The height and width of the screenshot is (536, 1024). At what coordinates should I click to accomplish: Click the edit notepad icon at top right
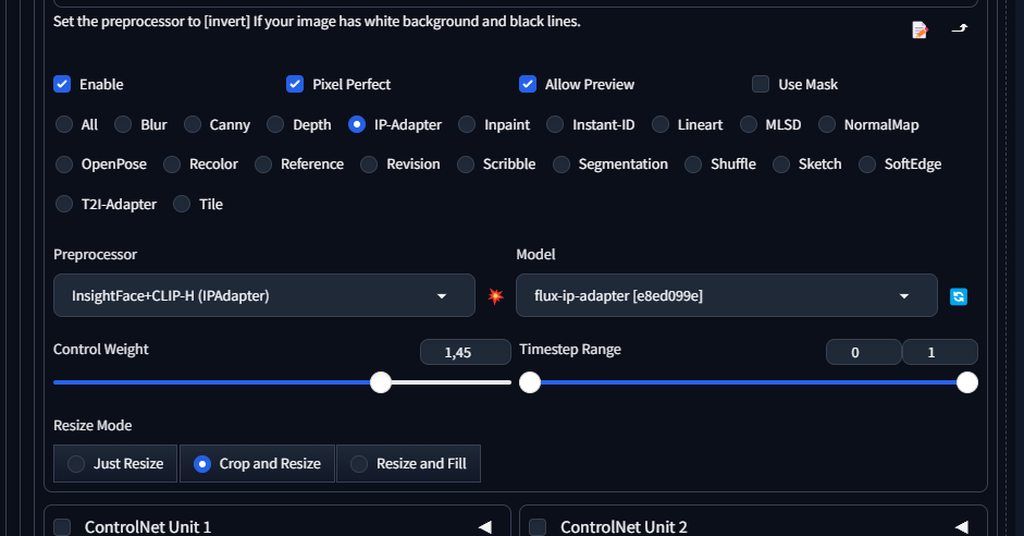[920, 30]
